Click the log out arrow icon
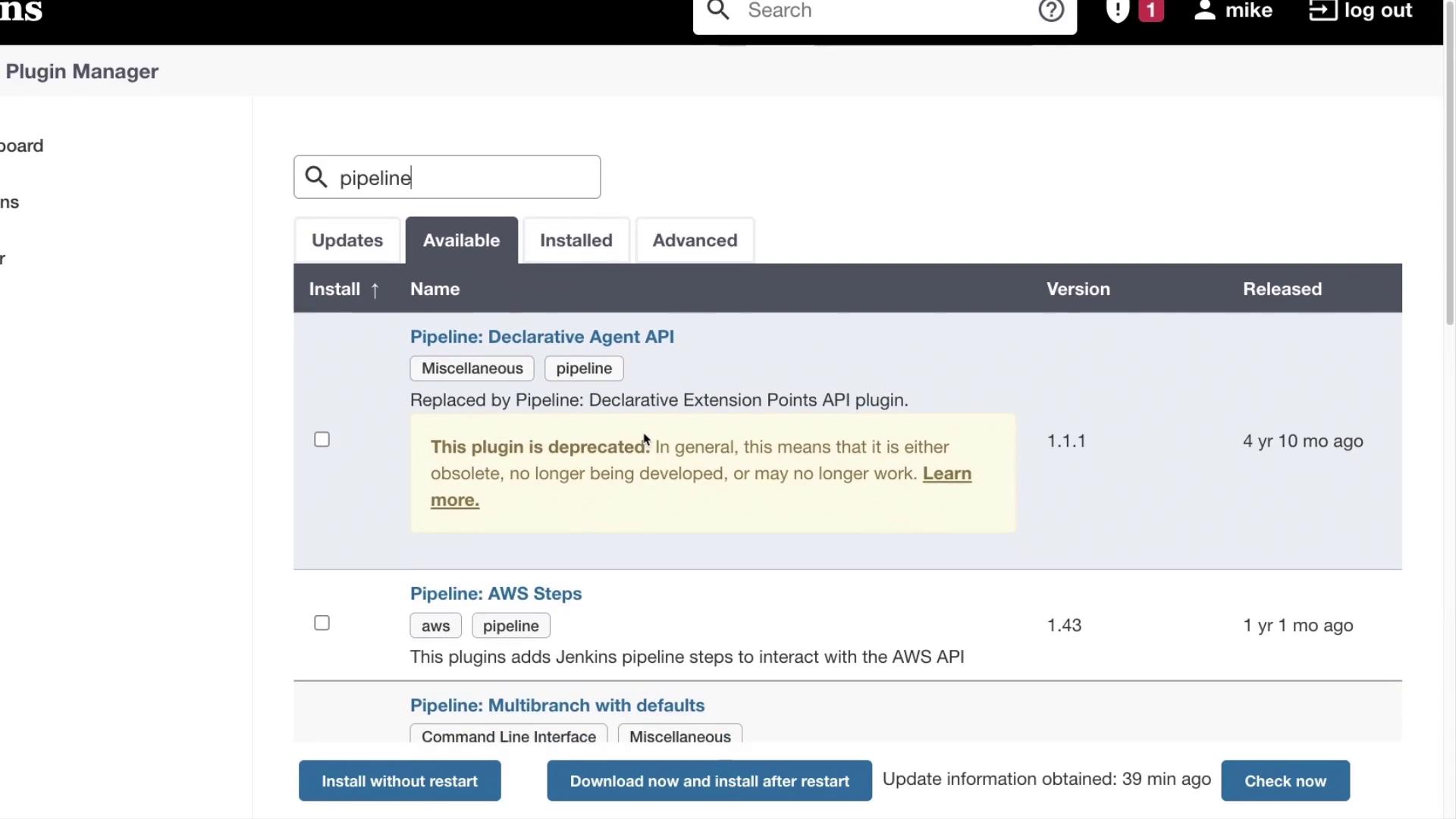Screen dimensions: 1456x819 click(1323, 11)
